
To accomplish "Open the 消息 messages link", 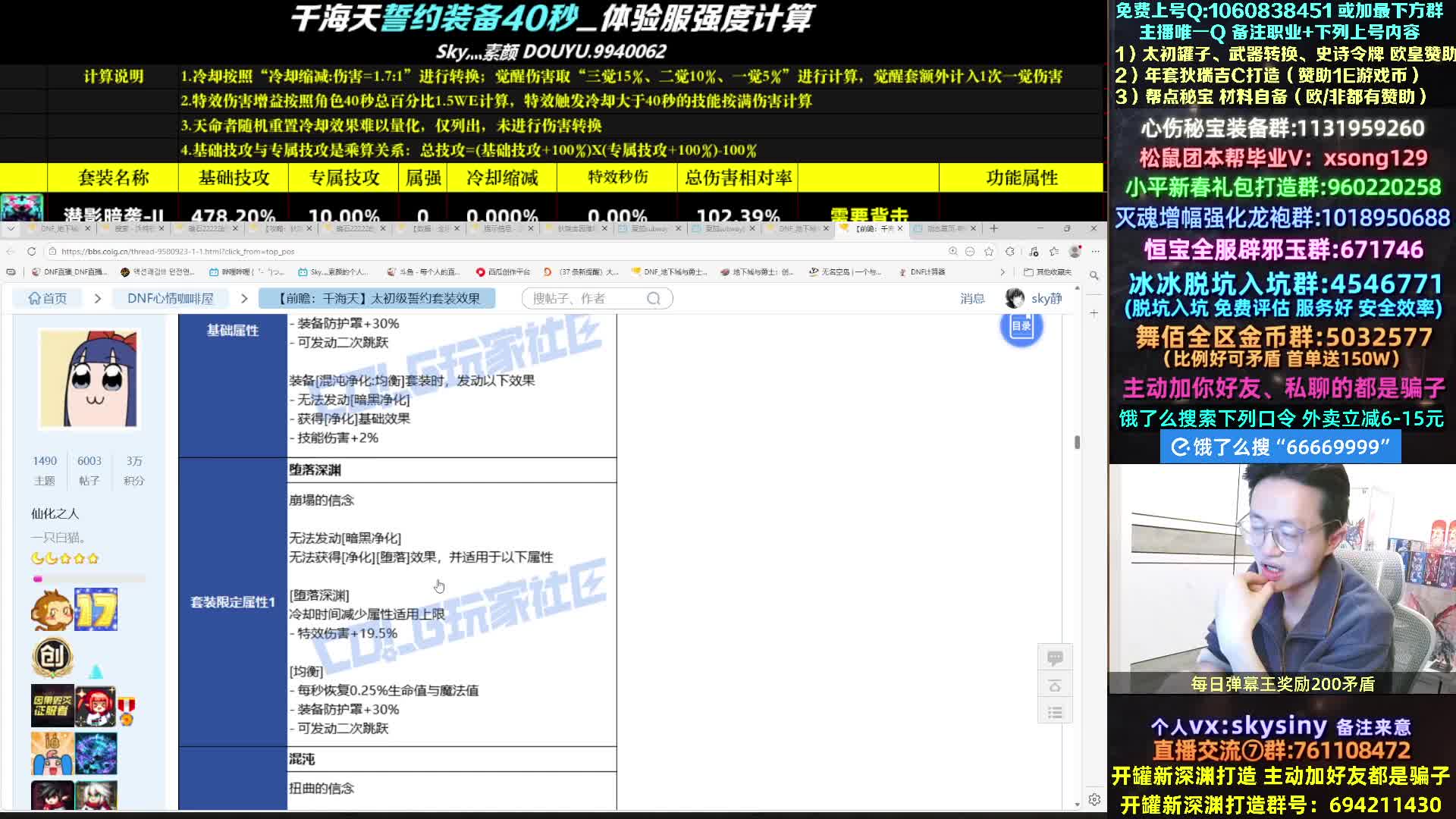I will (971, 299).
